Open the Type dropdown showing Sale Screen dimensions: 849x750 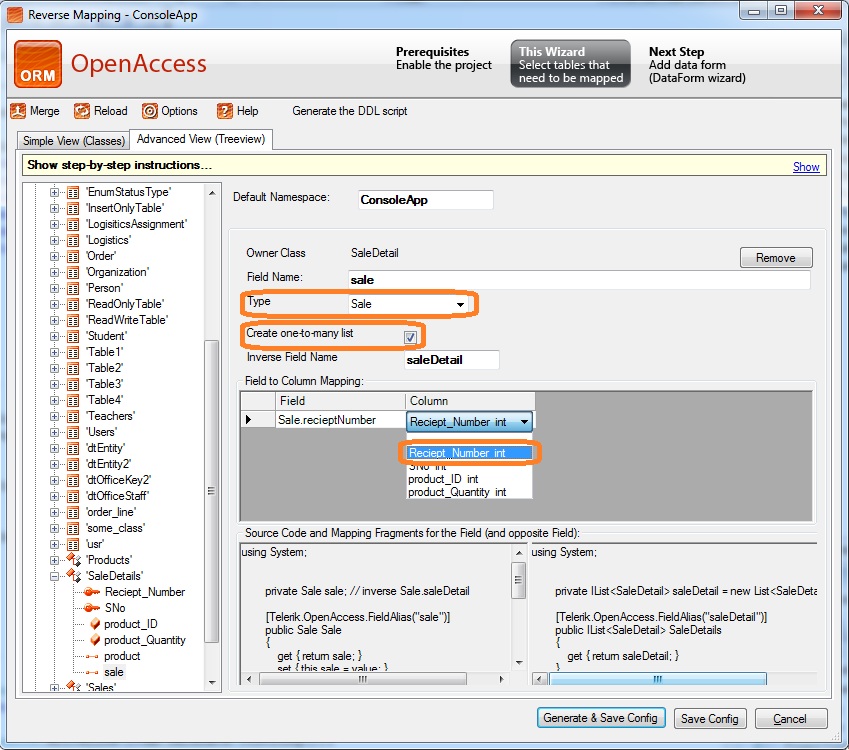[460, 304]
